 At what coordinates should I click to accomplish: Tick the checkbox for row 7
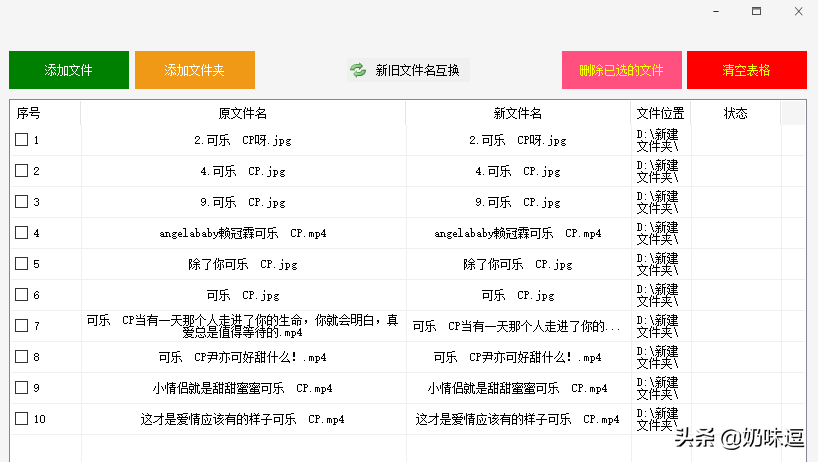click(21, 325)
